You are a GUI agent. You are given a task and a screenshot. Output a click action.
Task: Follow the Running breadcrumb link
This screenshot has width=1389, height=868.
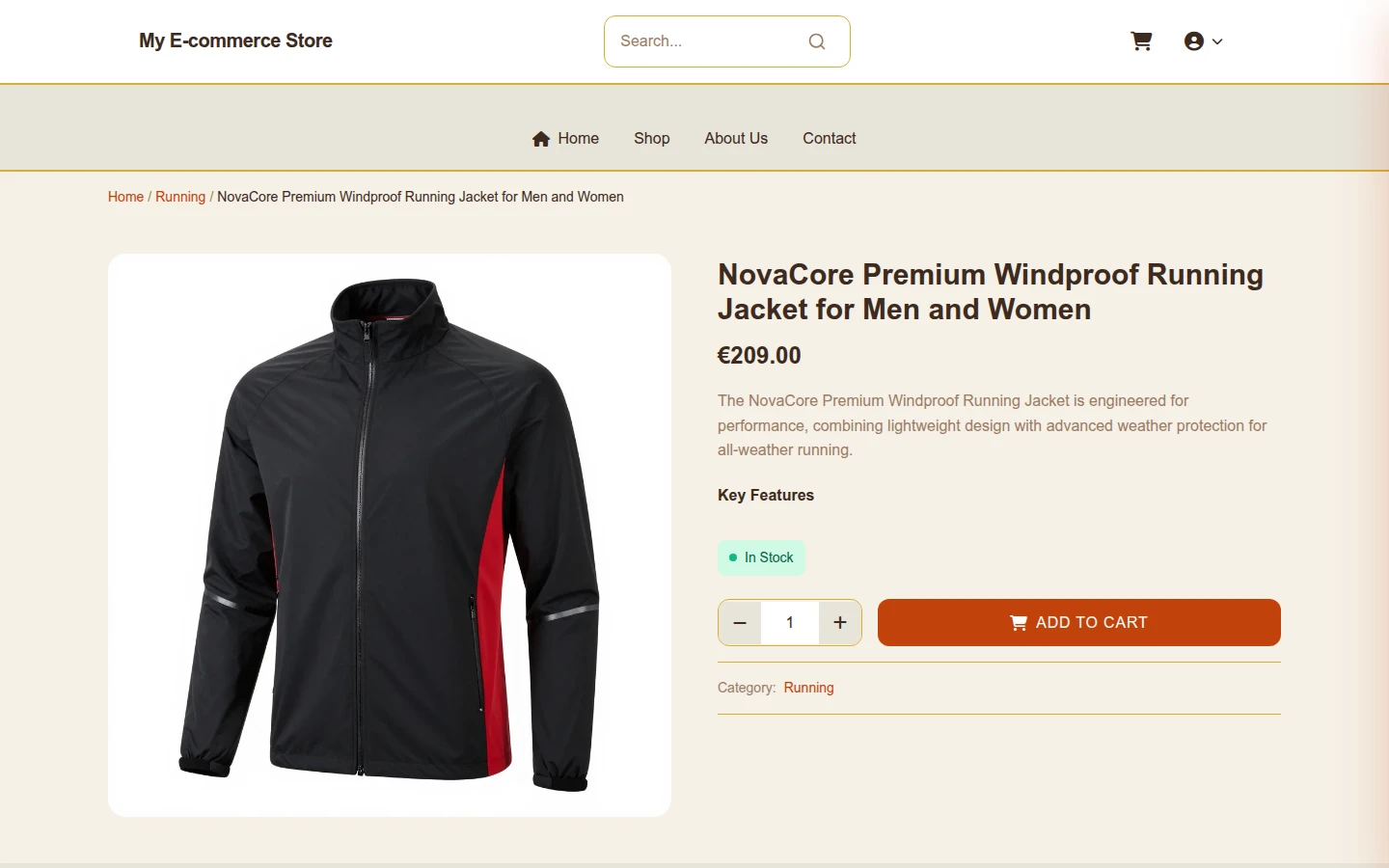tap(180, 197)
